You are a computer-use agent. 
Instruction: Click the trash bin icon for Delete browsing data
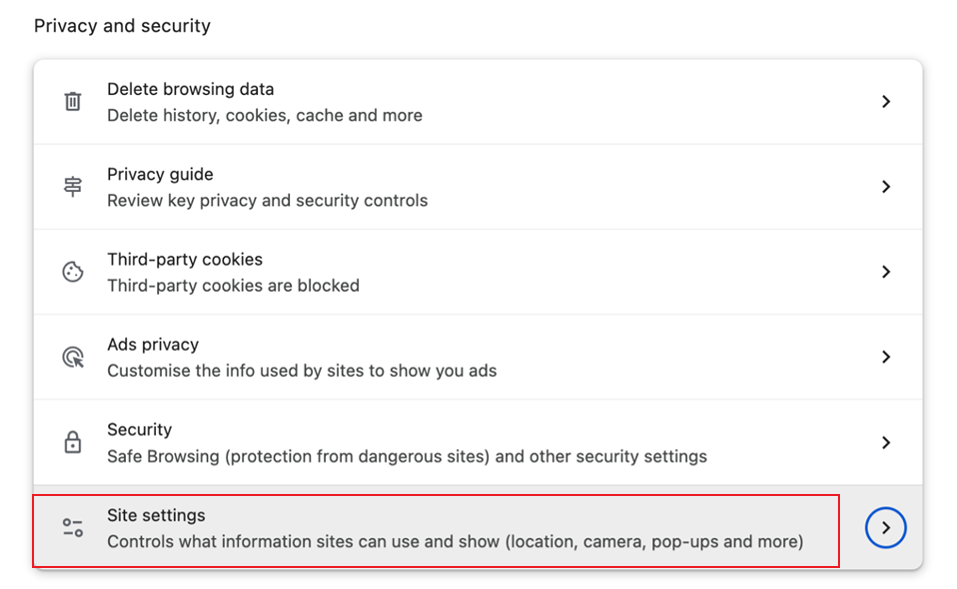click(72, 100)
